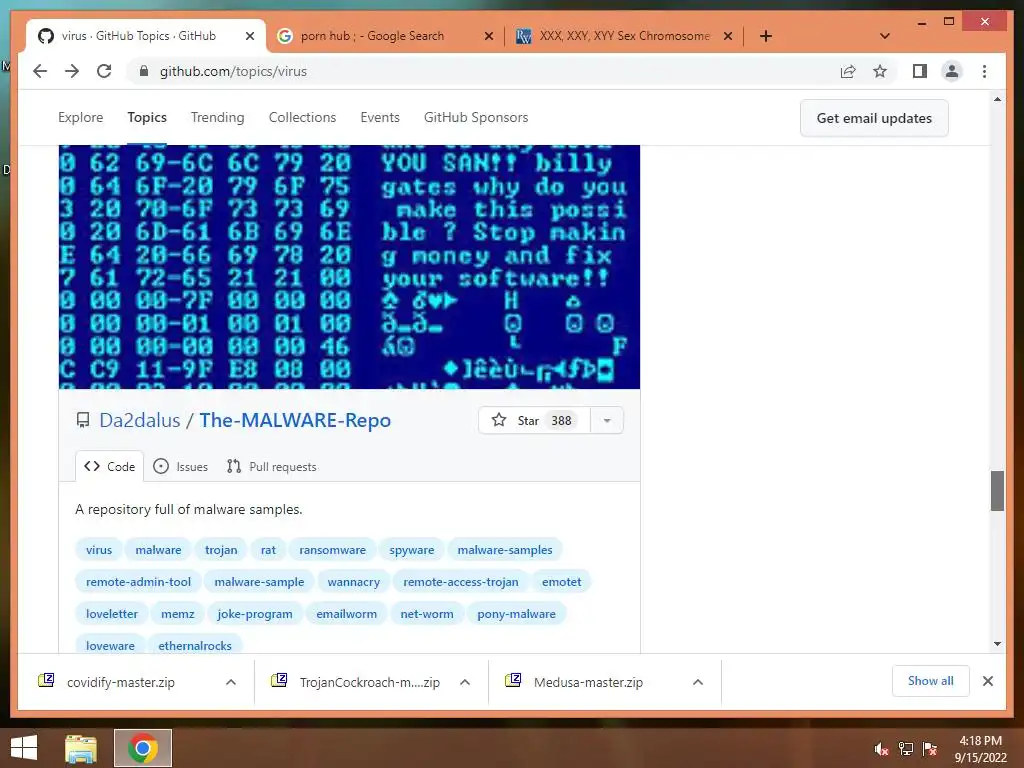Open the Collections nav item

302,118
